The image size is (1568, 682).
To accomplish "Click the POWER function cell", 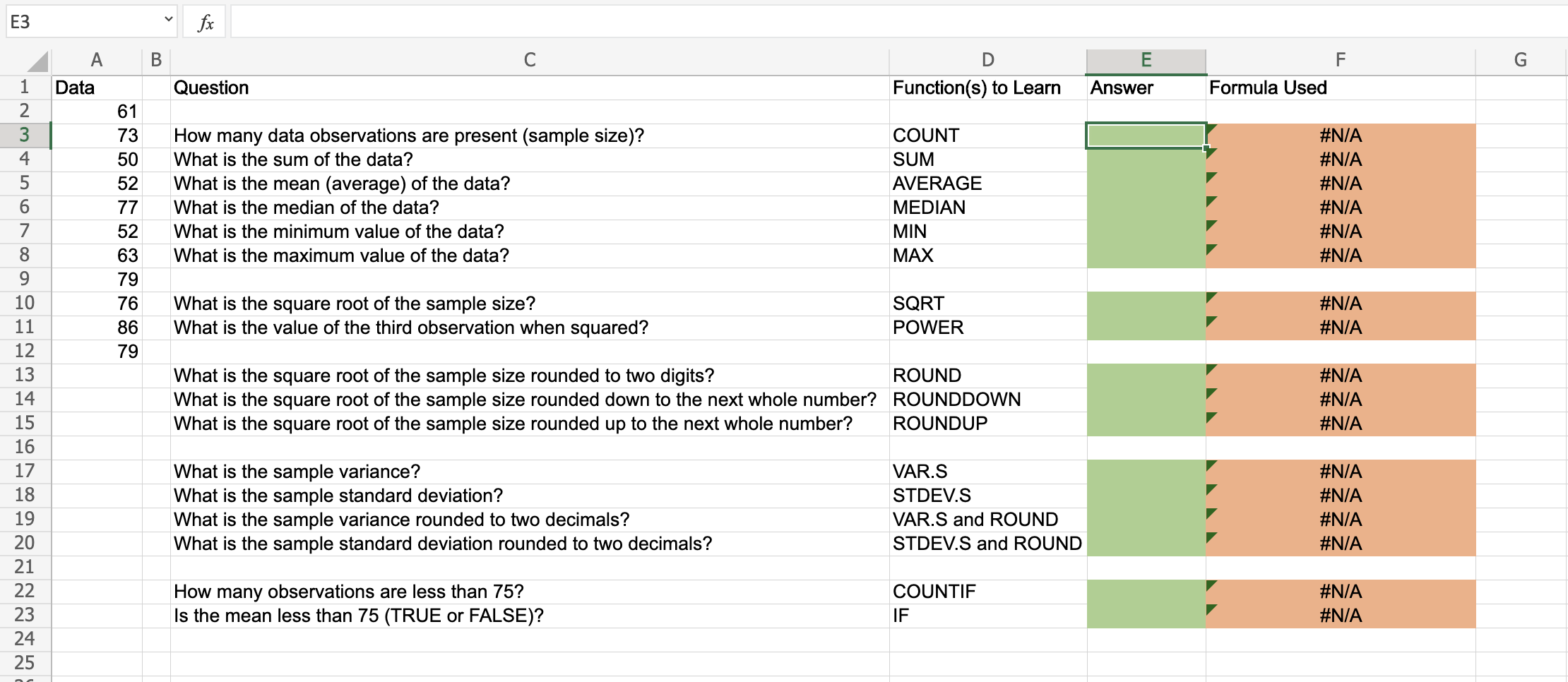I will pyautogui.click(x=988, y=328).
